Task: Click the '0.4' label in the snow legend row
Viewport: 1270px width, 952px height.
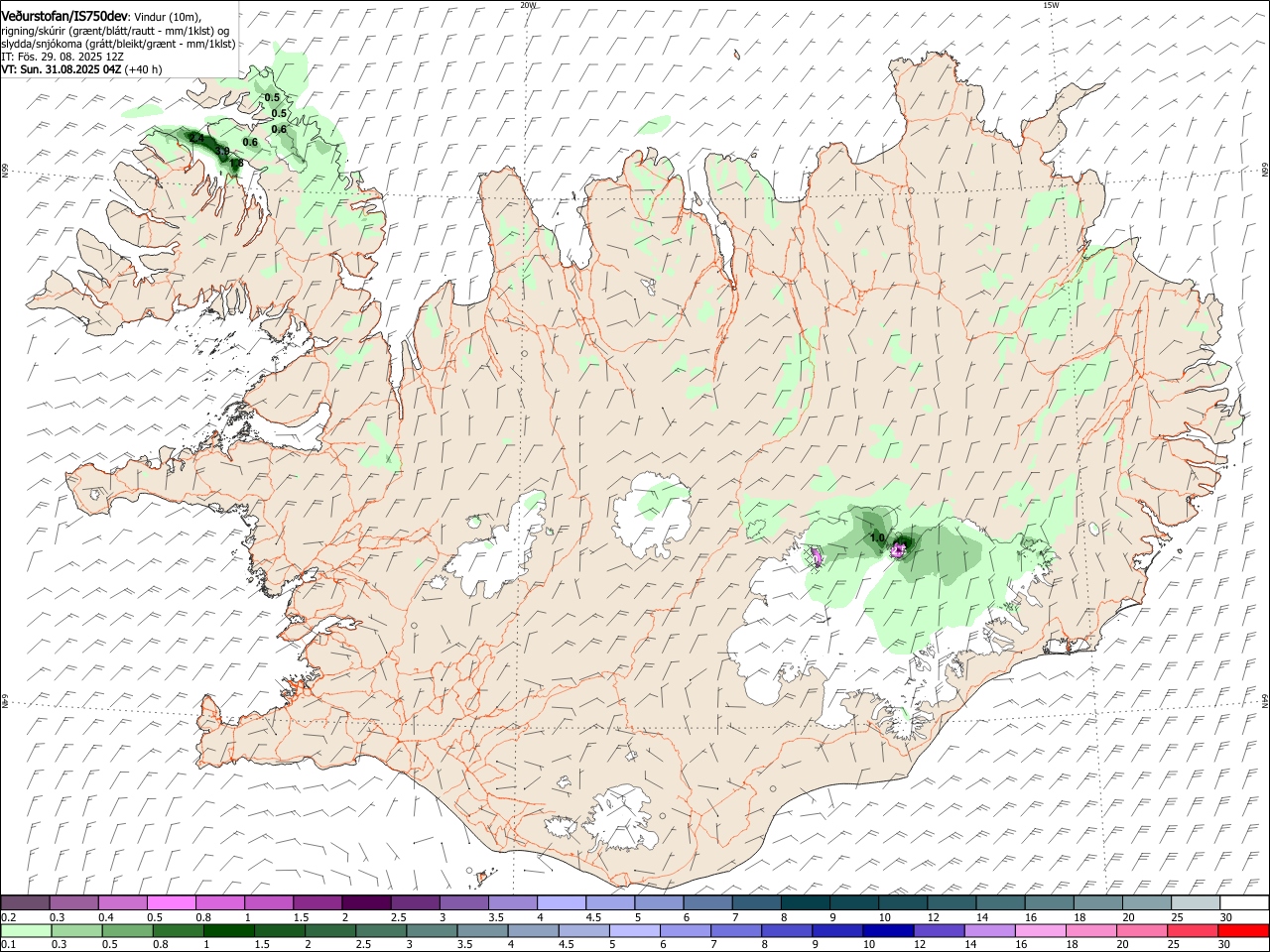Action: pos(107,917)
